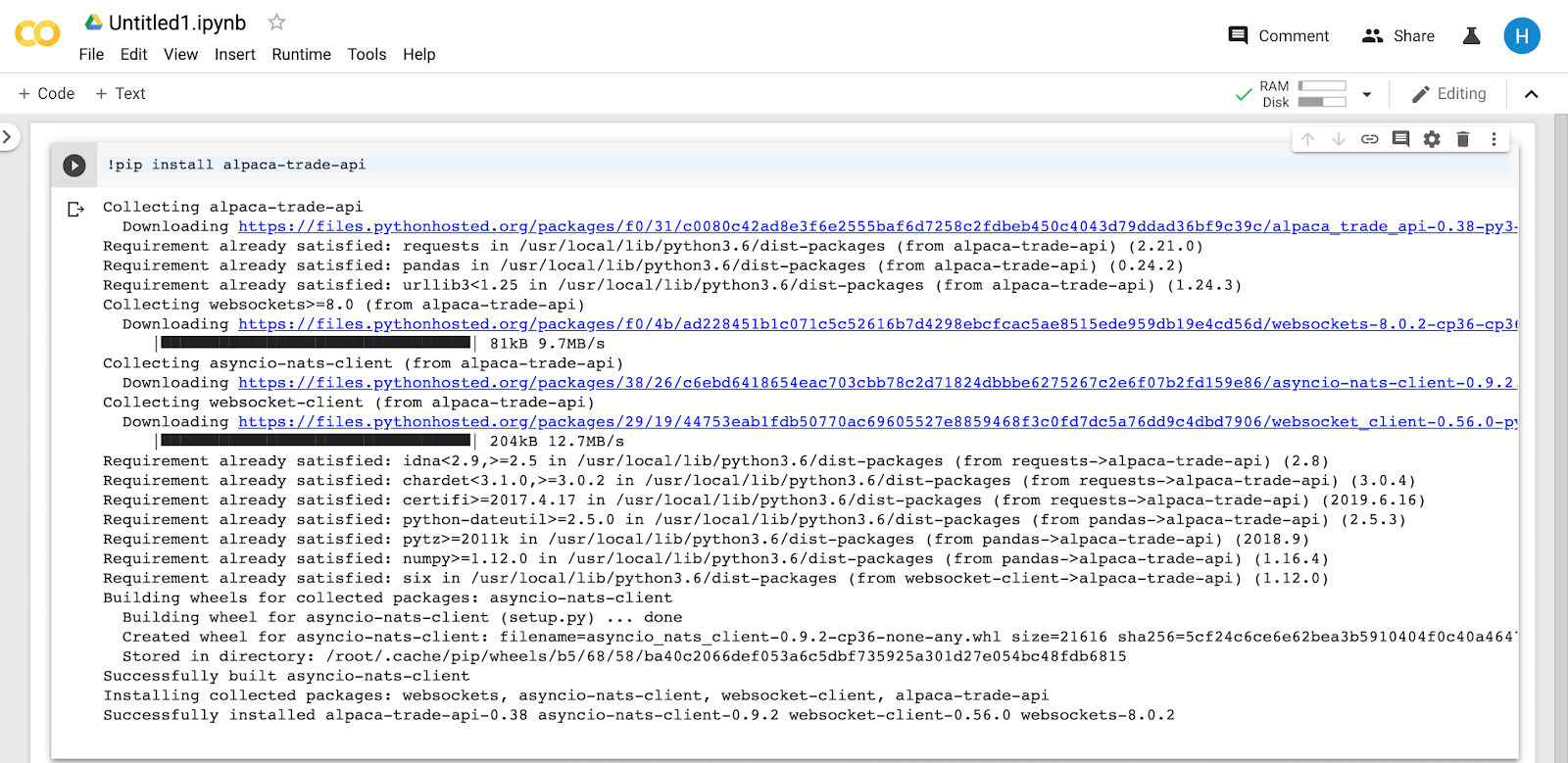Click the pytz>=2011k requirement line
This screenshot has height=763, width=1568.
707,540
